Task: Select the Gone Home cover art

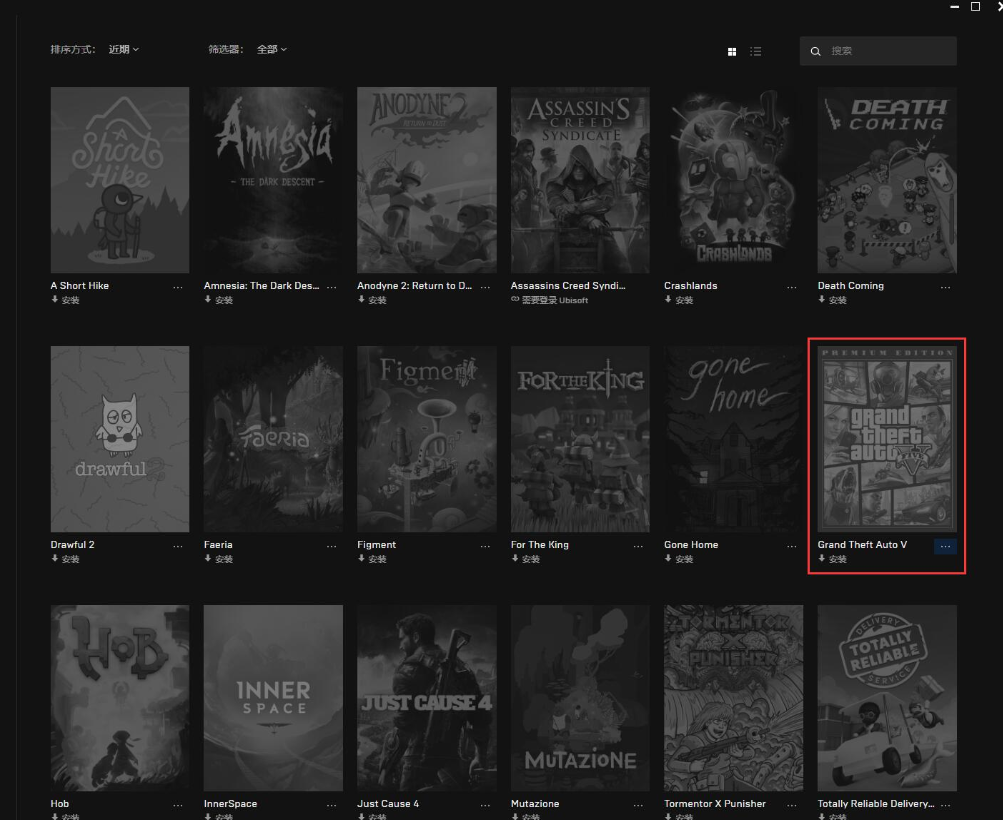Action: tap(734, 439)
